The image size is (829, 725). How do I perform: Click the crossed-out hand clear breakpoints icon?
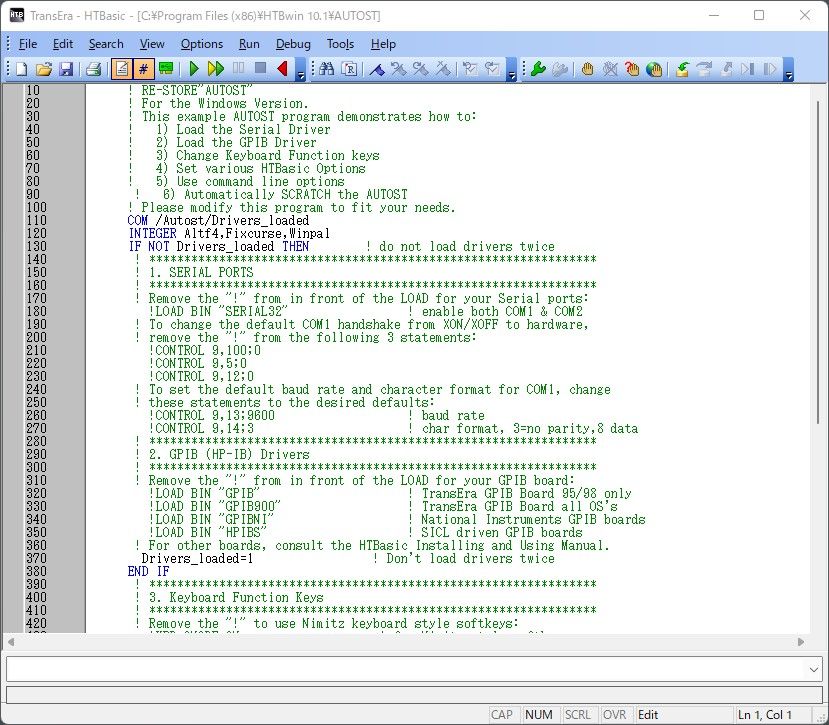click(610, 69)
